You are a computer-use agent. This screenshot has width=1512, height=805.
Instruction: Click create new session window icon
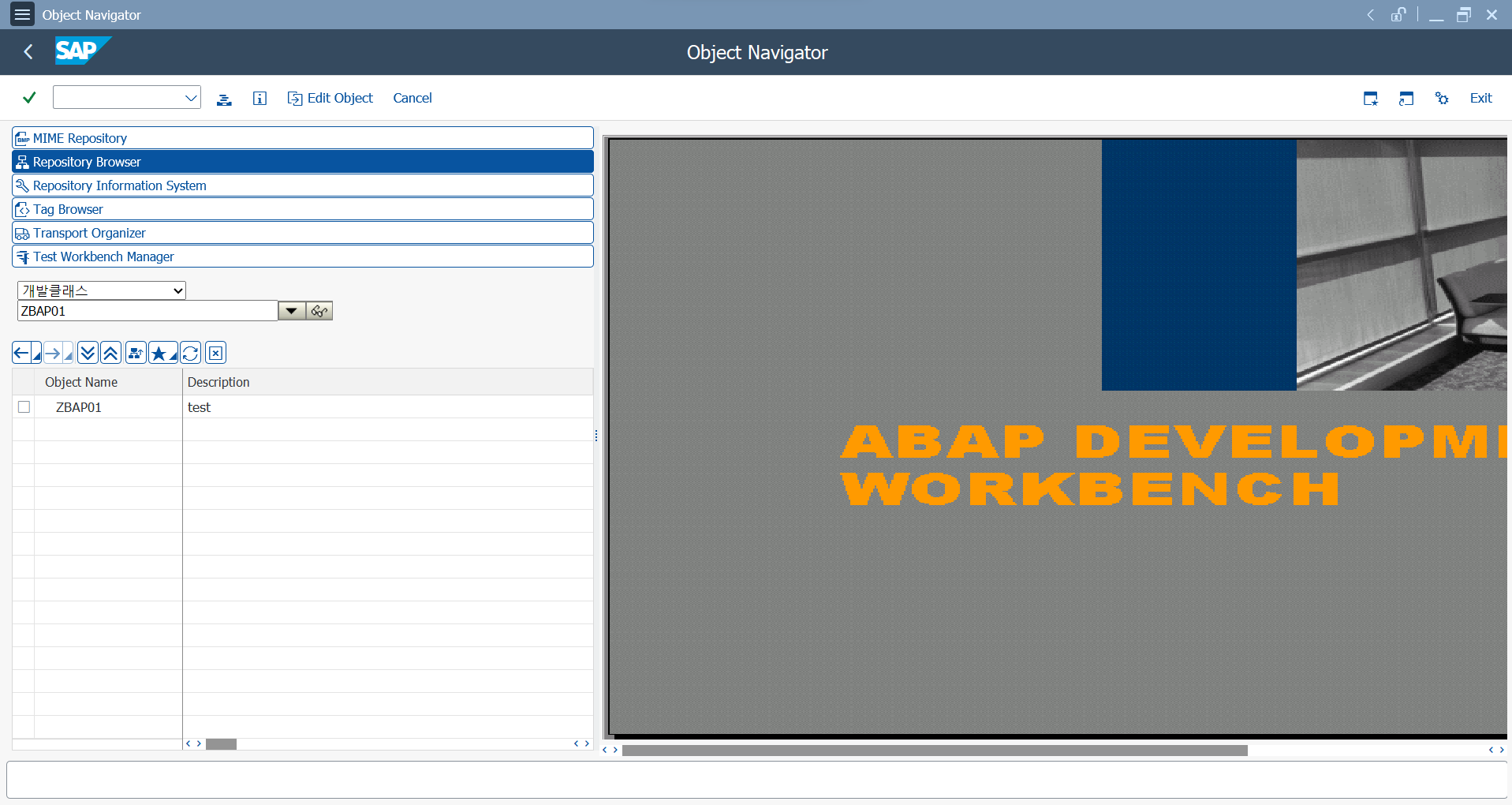(1371, 99)
